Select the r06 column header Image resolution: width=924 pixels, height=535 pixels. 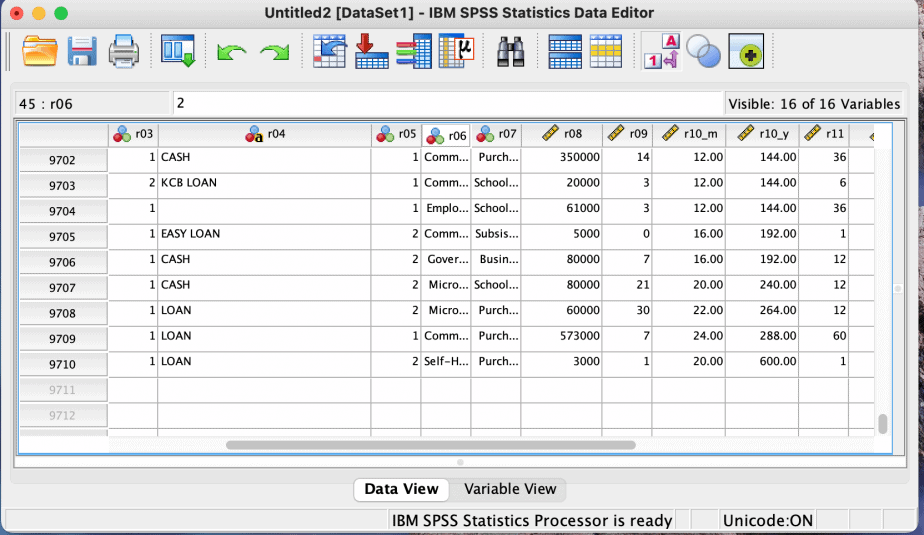coord(446,136)
